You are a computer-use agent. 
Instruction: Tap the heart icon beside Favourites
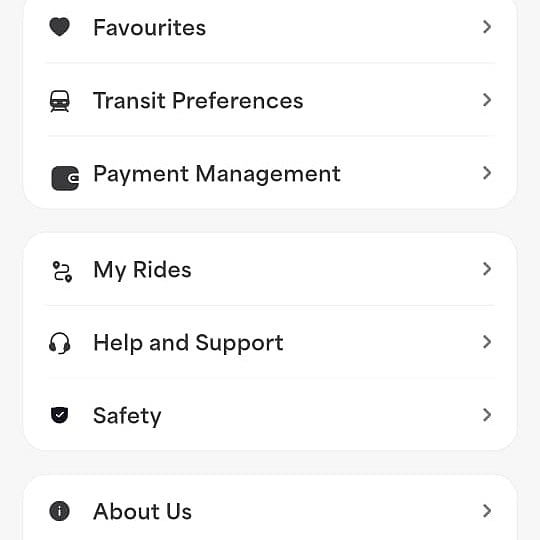click(x=60, y=27)
